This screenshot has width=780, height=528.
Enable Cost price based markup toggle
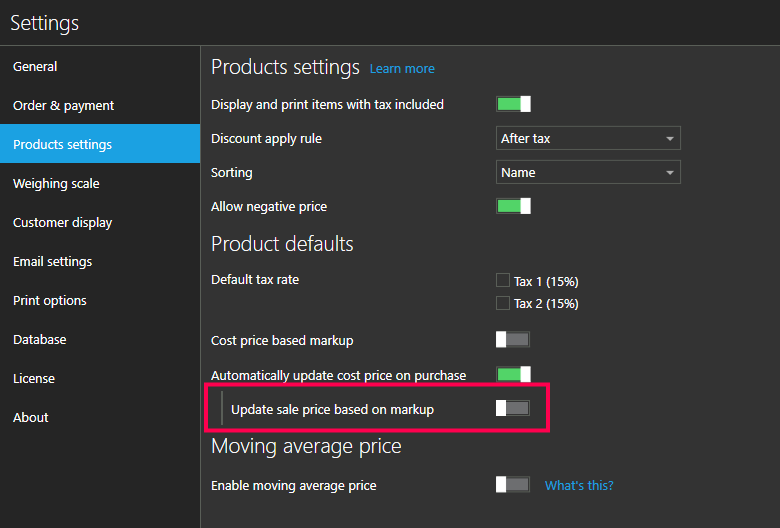513,340
